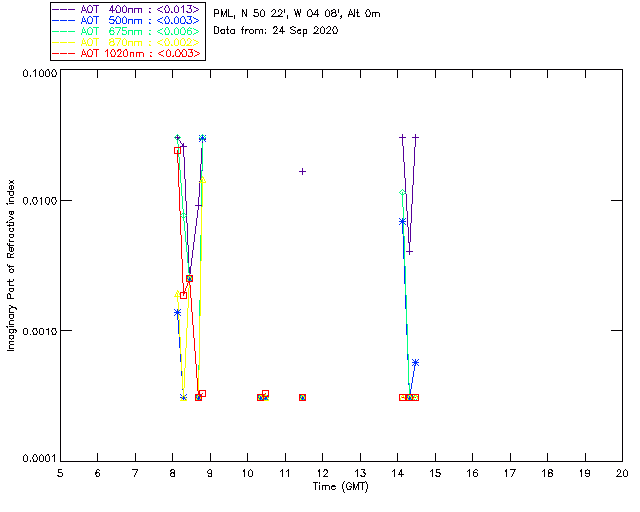Click the isolated purple plus marker near 11.5 GMT

pos(302,171)
